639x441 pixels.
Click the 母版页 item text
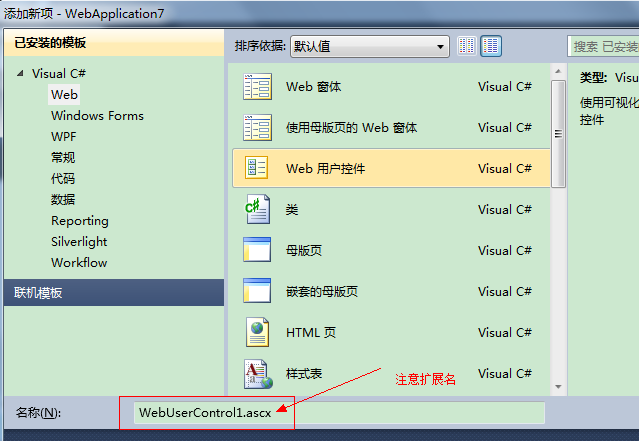pos(304,251)
